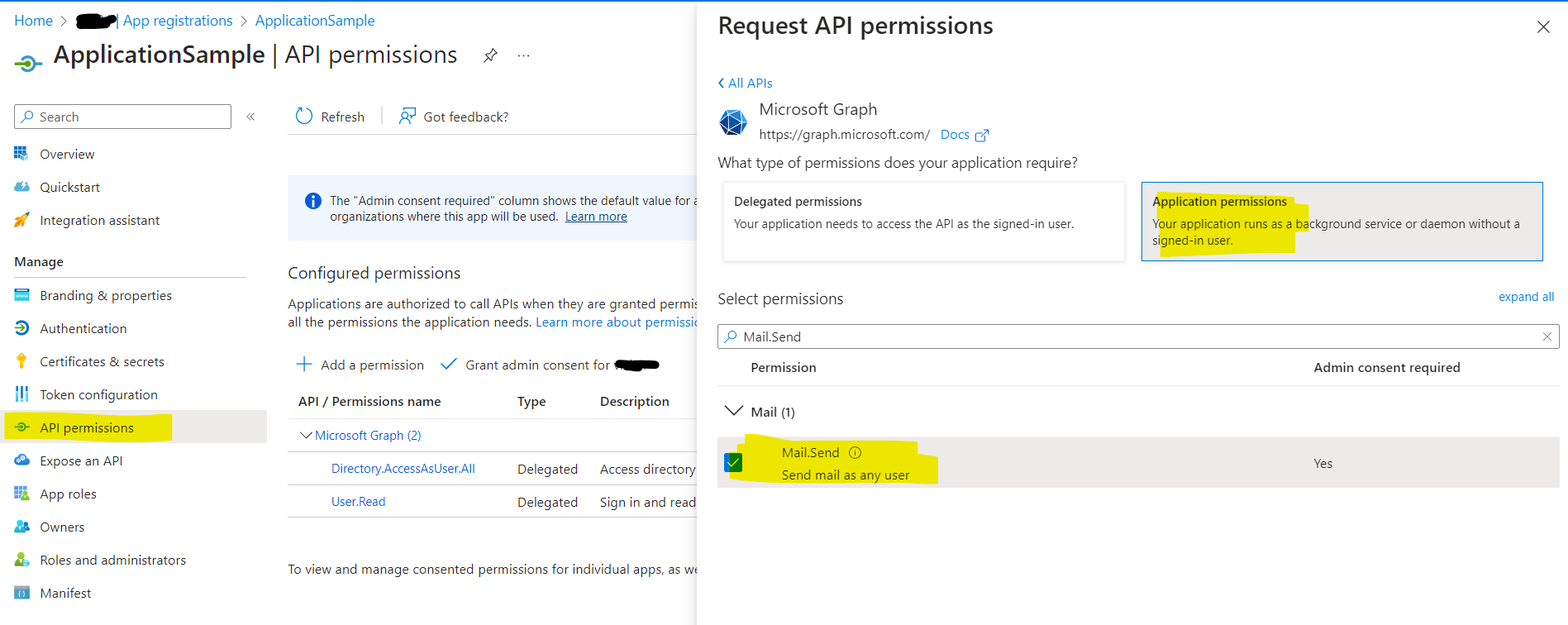Click the Type column header

531,402
